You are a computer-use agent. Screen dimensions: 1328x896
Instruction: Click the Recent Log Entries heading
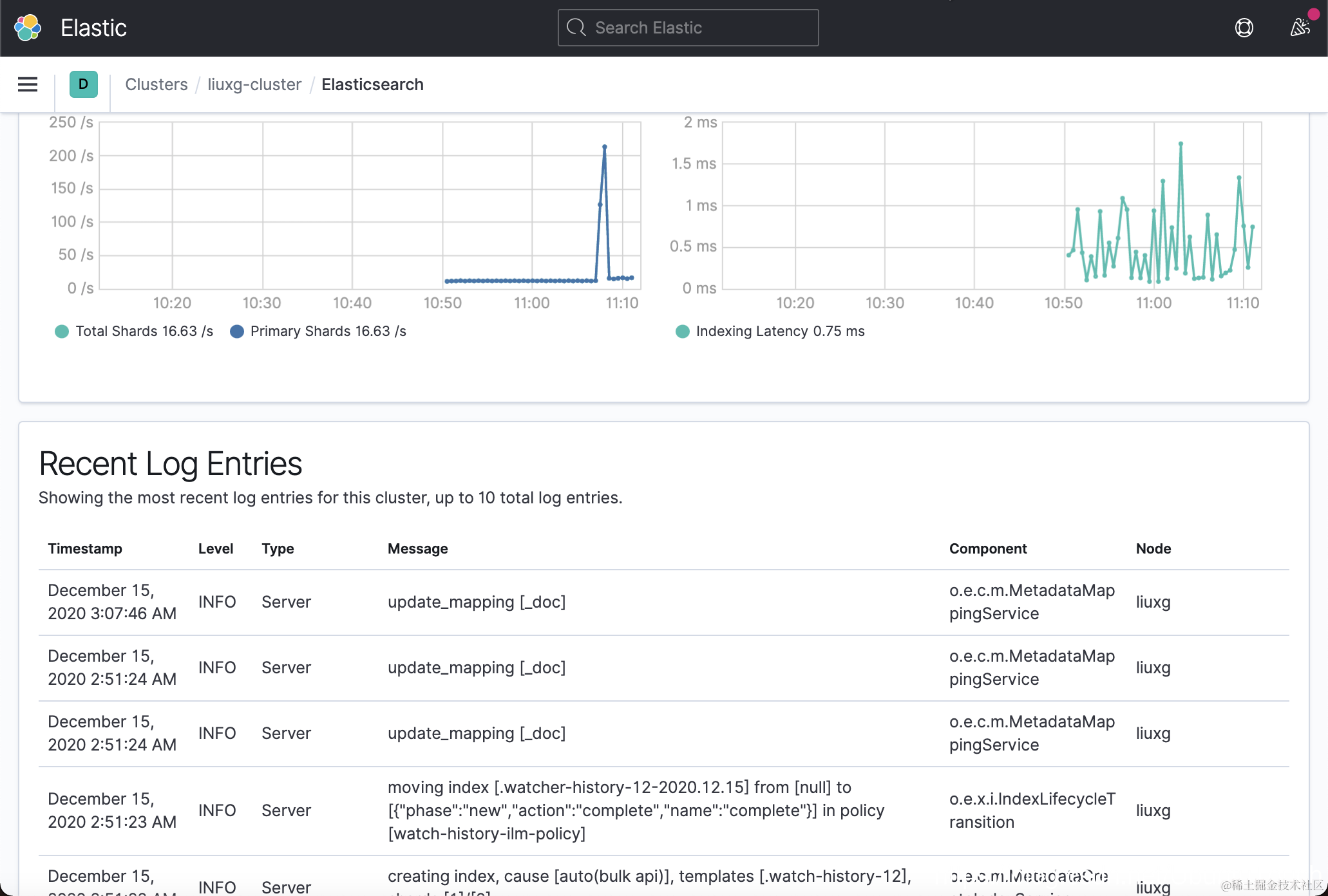point(171,464)
